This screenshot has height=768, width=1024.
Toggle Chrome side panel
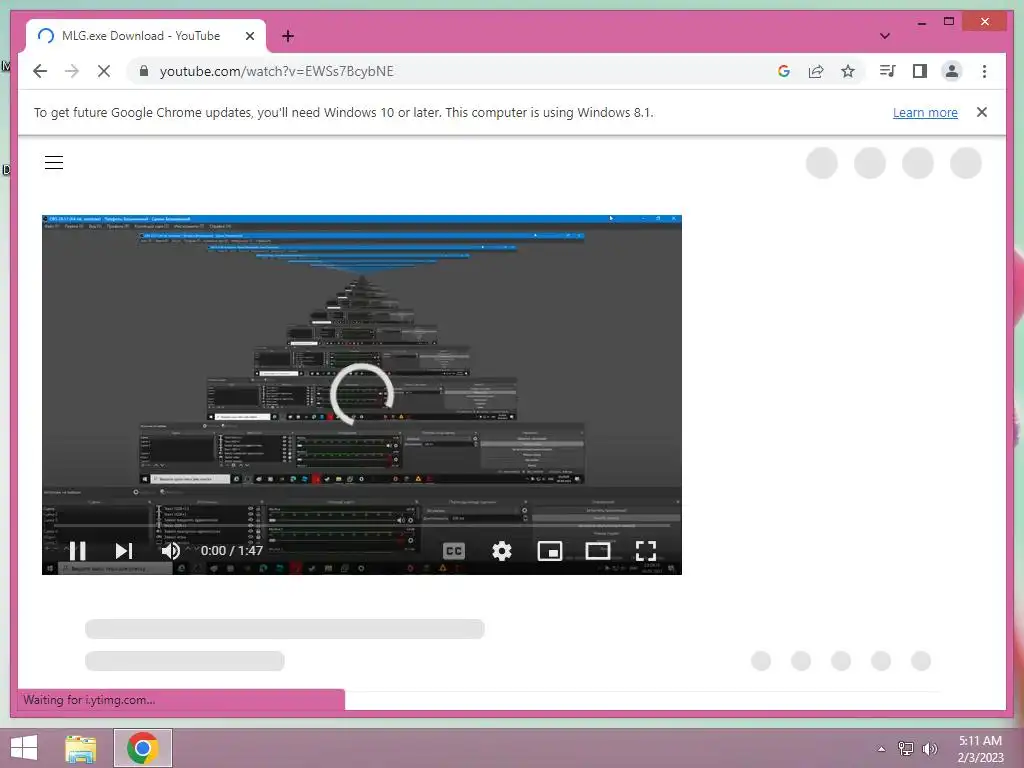point(920,71)
